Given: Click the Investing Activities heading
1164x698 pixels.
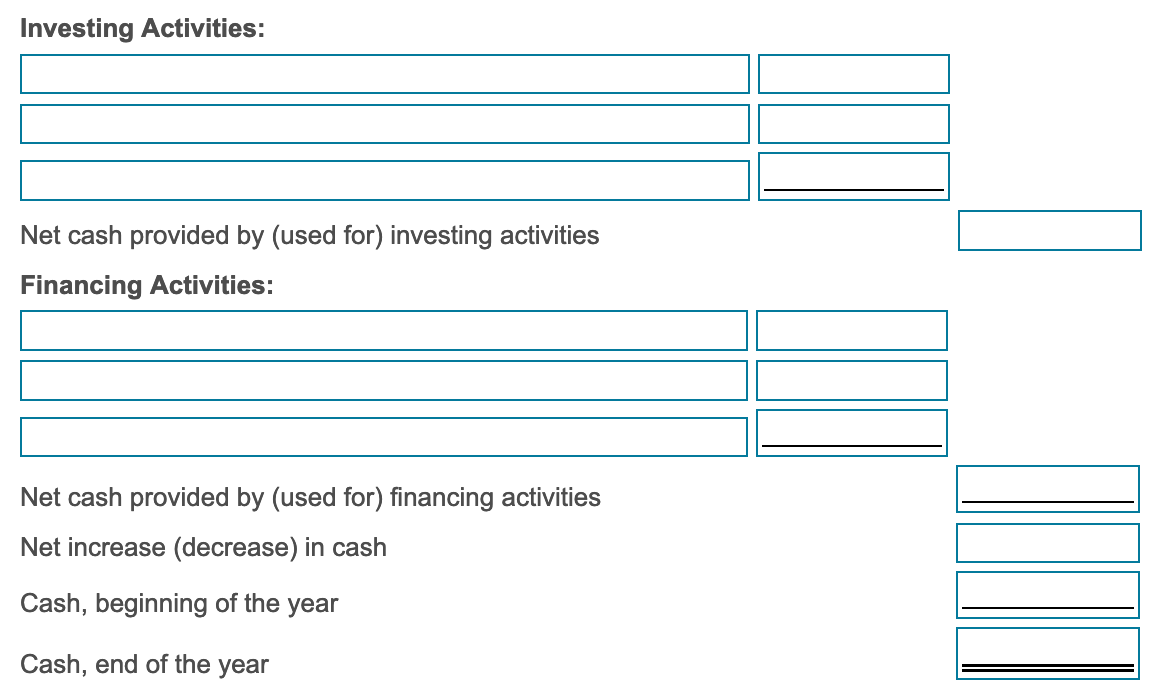Looking at the screenshot, I should click(x=141, y=28).
